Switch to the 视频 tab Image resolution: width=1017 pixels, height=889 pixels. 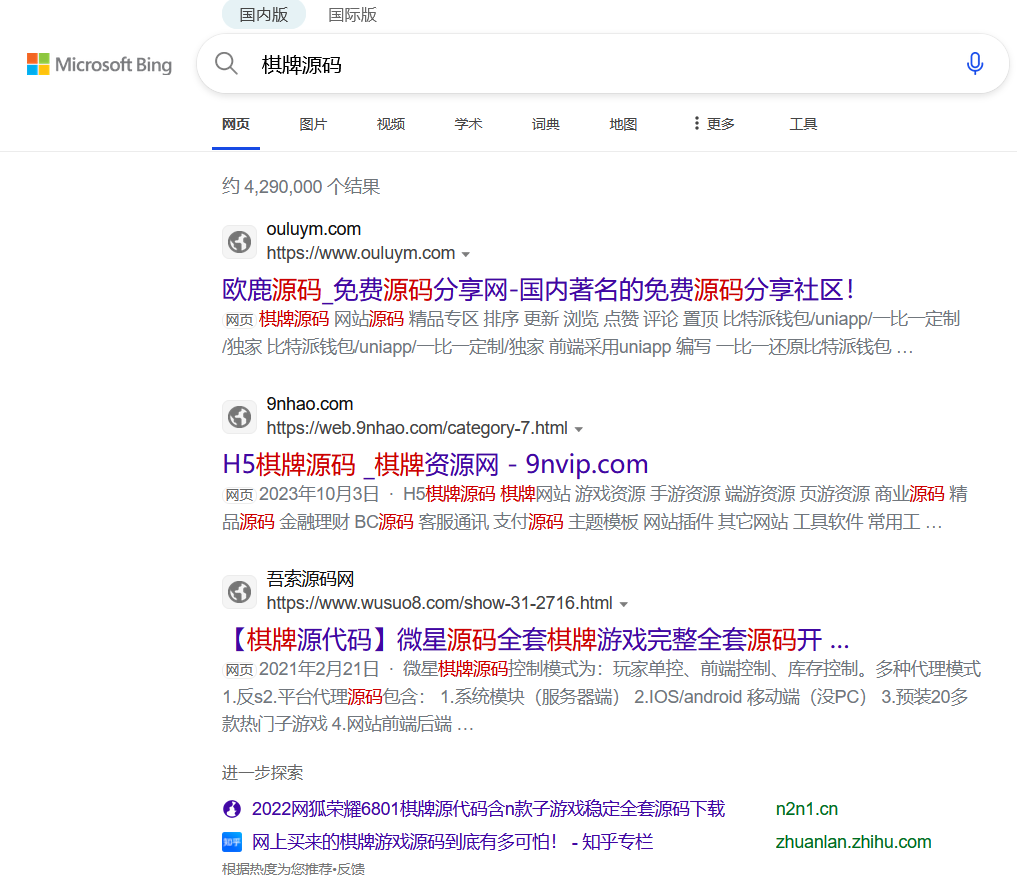[391, 124]
